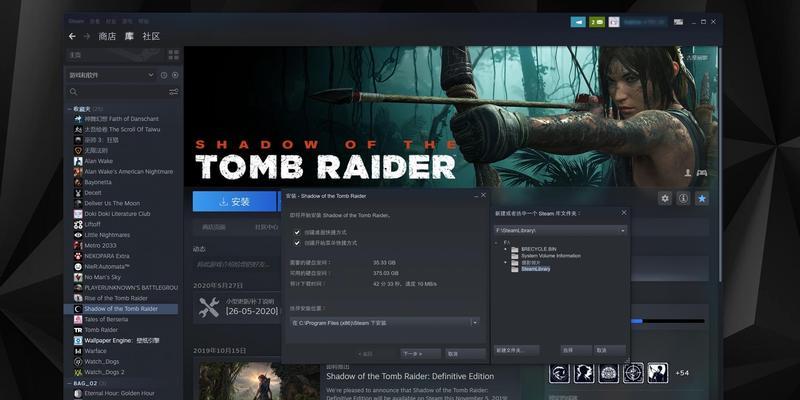Go forward with the right arrow
Screen dimensions: 800x400
[87, 36]
